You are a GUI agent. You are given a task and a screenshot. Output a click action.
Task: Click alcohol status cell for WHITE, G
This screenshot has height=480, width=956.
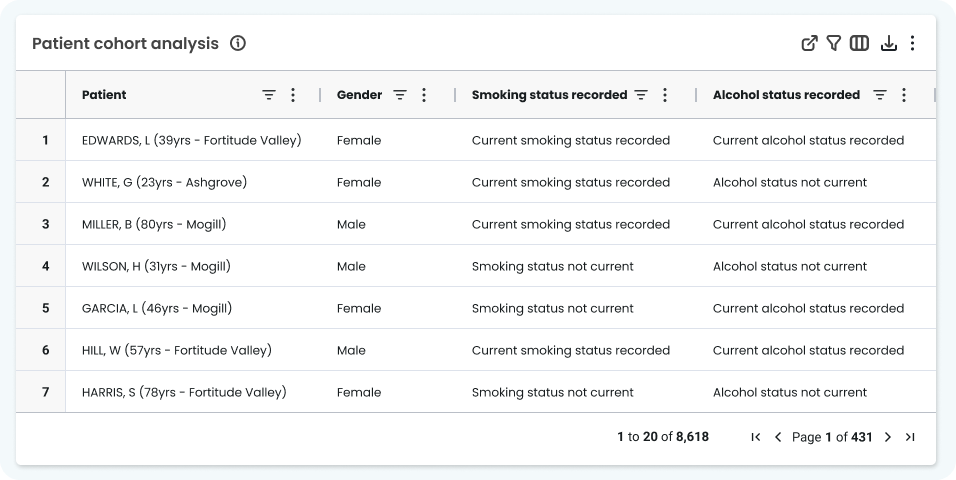click(x=790, y=182)
